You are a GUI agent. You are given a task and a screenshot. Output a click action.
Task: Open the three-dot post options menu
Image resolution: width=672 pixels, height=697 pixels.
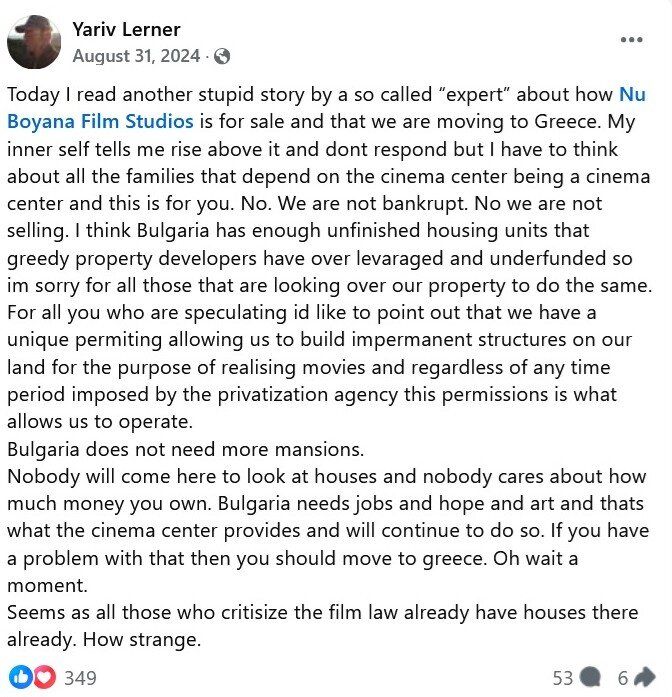631,40
